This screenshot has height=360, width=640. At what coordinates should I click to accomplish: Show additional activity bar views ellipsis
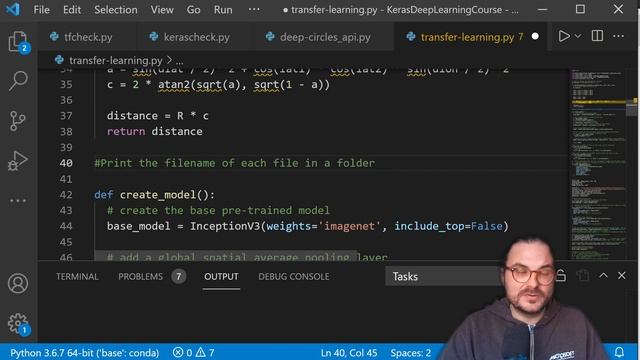(x=18, y=200)
